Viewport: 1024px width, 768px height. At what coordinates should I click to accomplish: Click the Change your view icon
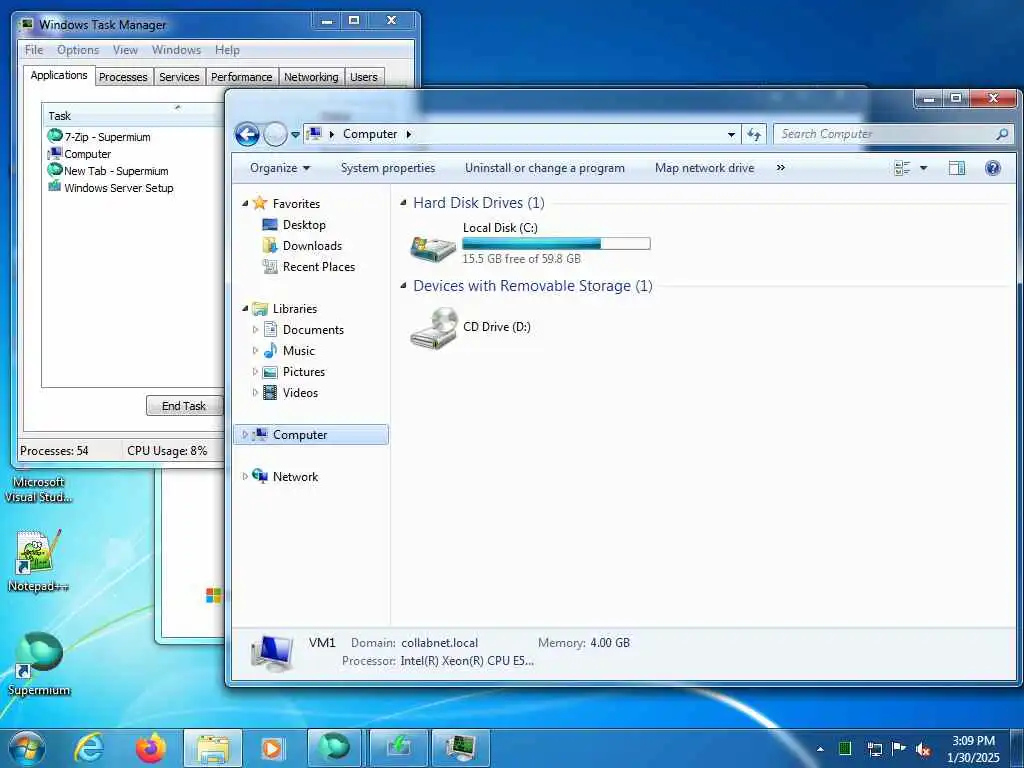pos(902,168)
